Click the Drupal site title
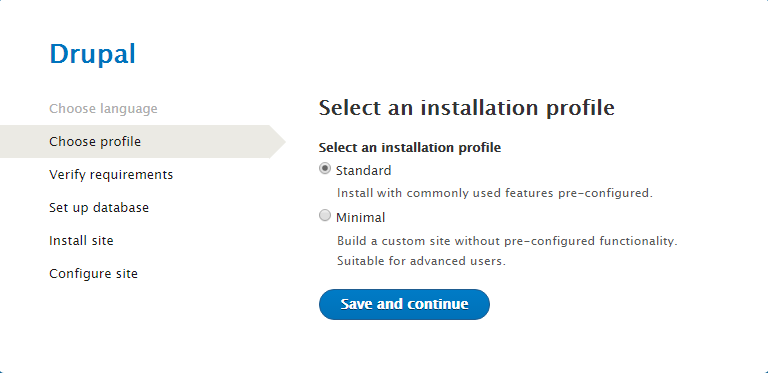Image resolution: width=768 pixels, height=373 pixels. (93, 54)
